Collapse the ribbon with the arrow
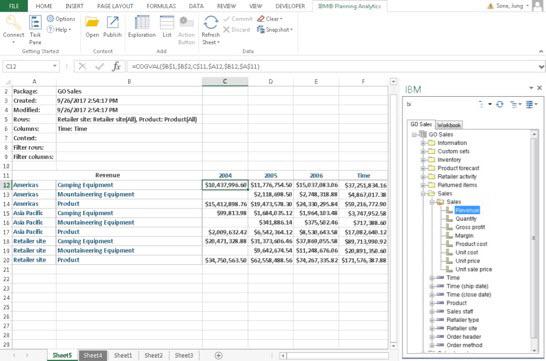The image size is (546, 361). (541, 52)
